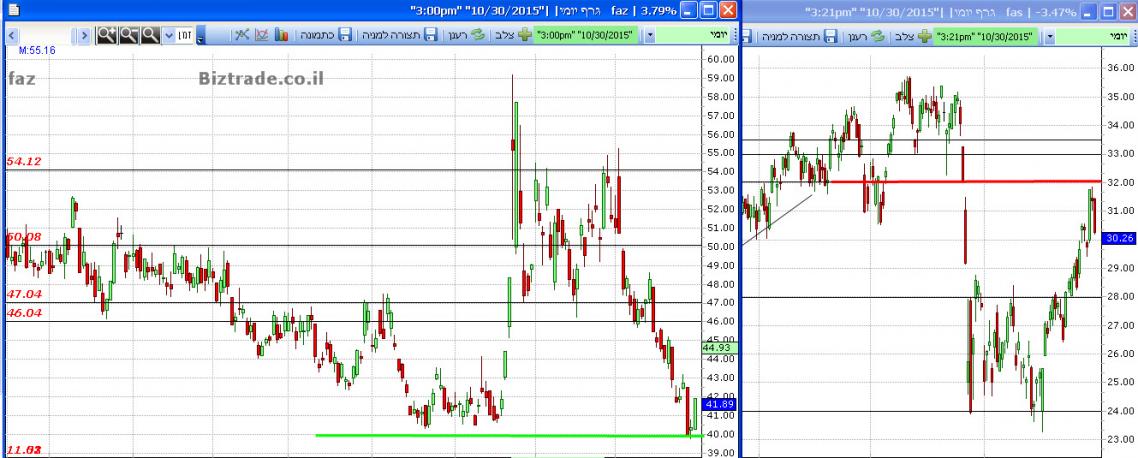Expand the fas daily interval dropdown arrow
Image resolution: width=1138 pixels, height=458 pixels.
1050,36
